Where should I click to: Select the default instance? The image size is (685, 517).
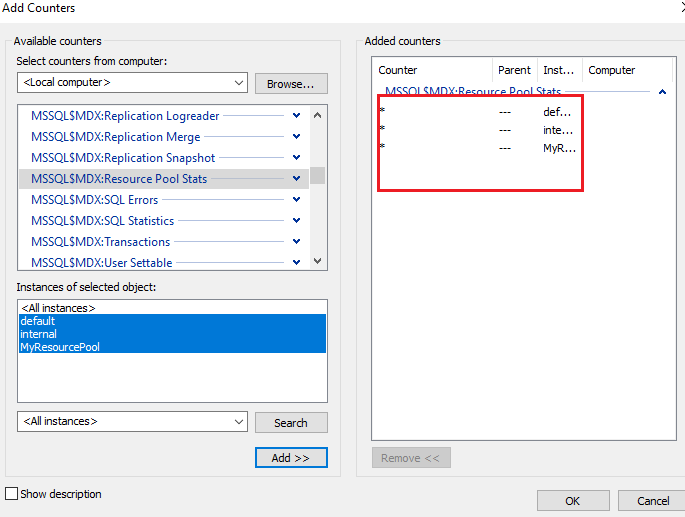click(173, 321)
